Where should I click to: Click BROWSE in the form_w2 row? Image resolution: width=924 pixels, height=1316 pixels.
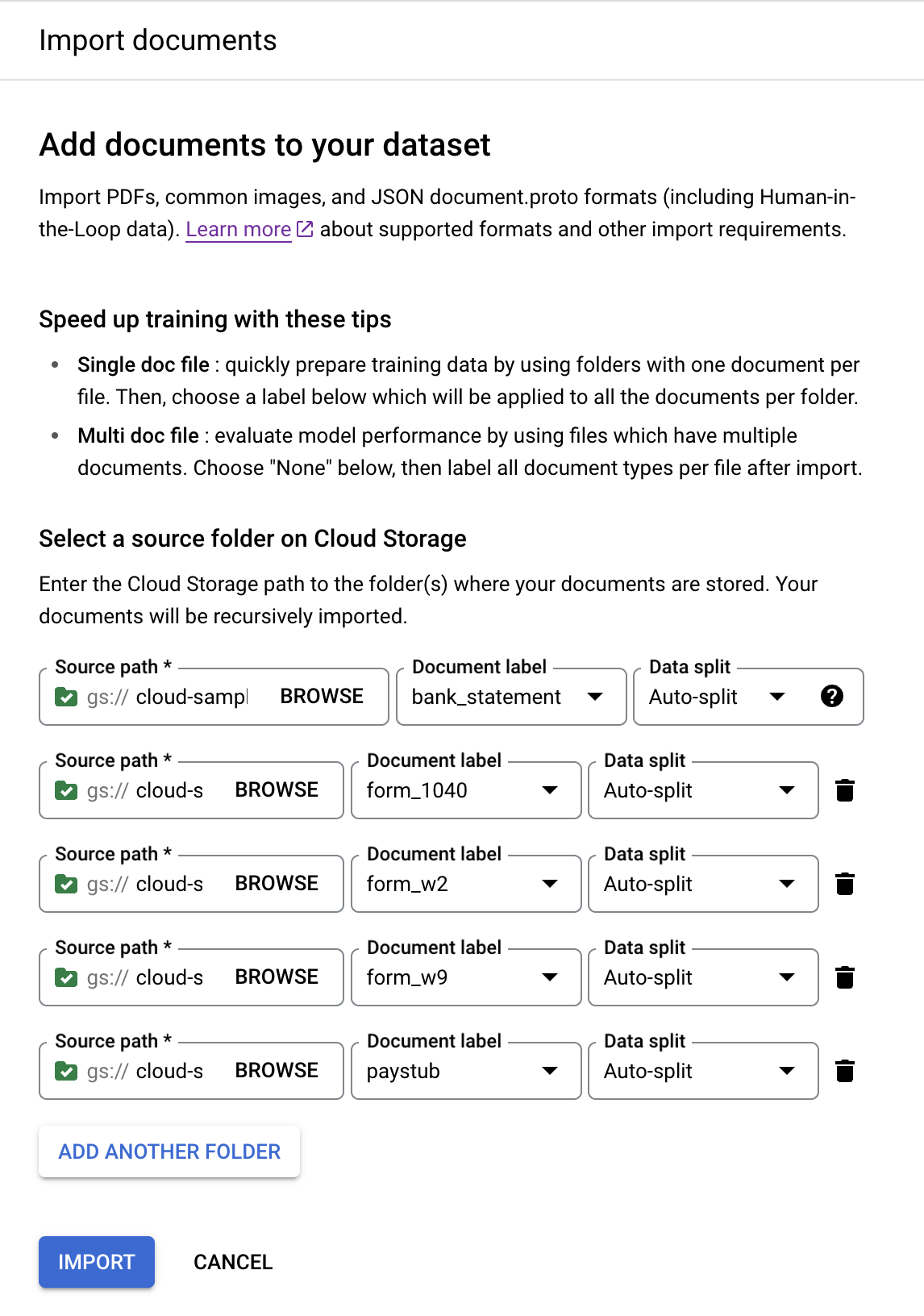coord(277,884)
